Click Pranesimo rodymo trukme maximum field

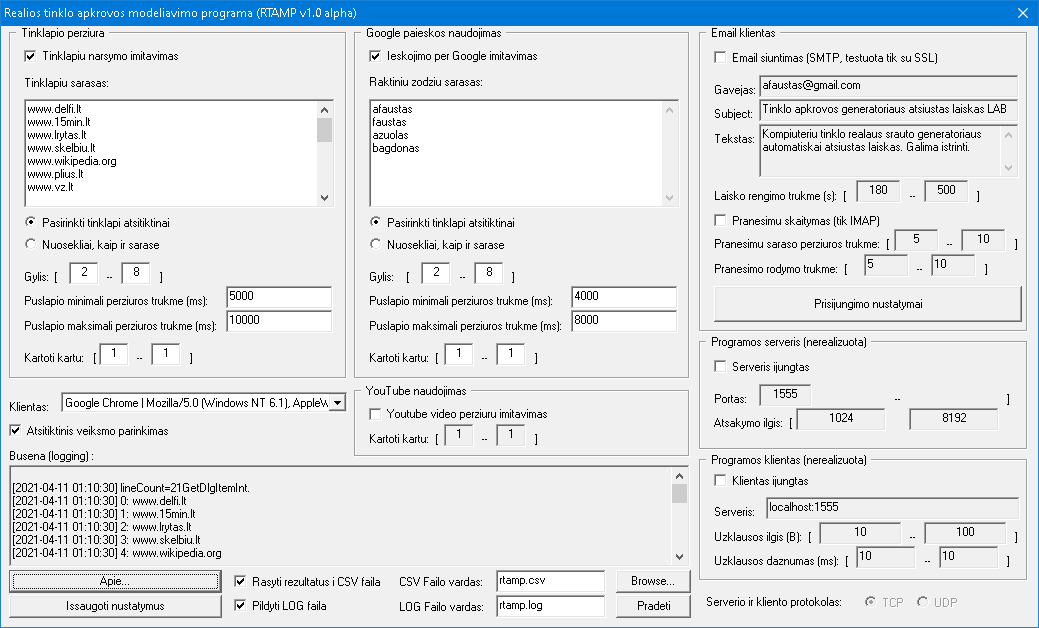[x=953, y=266]
